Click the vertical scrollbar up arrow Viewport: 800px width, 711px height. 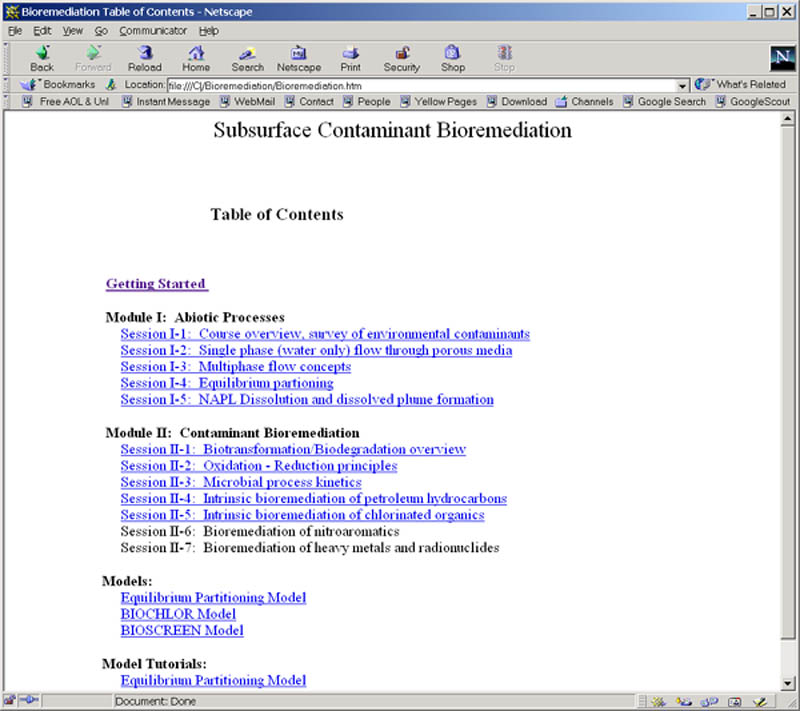(x=788, y=118)
